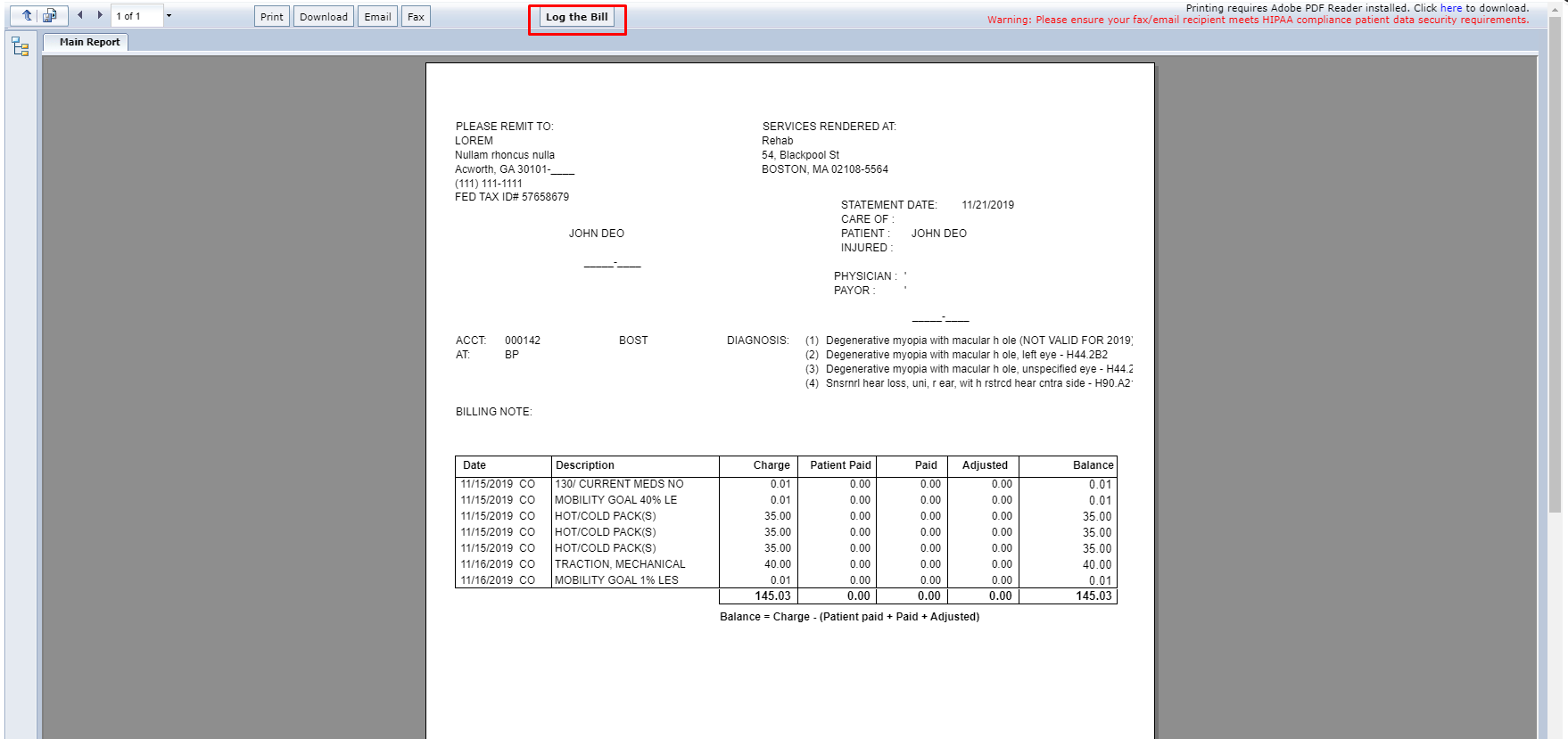Image resolution: width=1568 pixels, height=739 pixels.
Task: Email the statement
Action: click(x=377, y=17)
